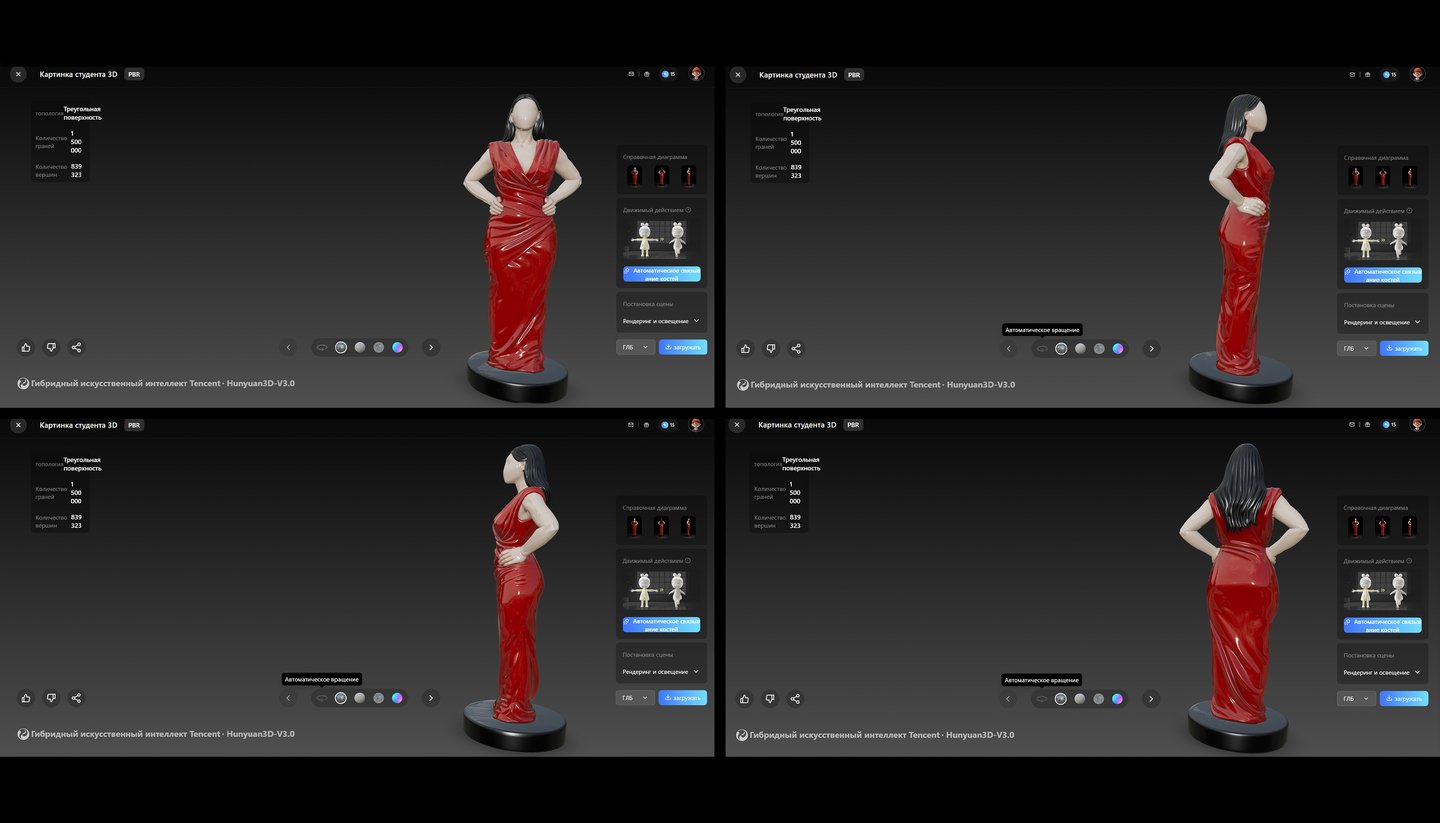Click the 'PBR' badge in the bottom-left panel
Screen dimensions: 1440x823
pyautogui.click(x=134, y=425)
